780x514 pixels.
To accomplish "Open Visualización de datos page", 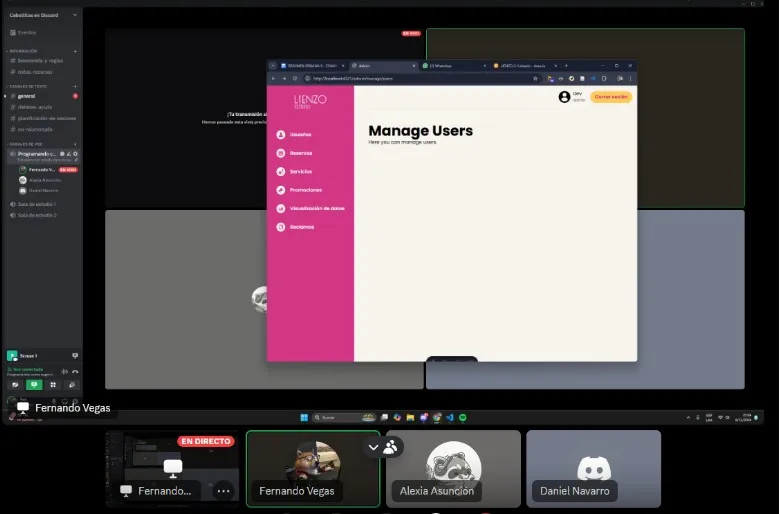I will [317, 208].
